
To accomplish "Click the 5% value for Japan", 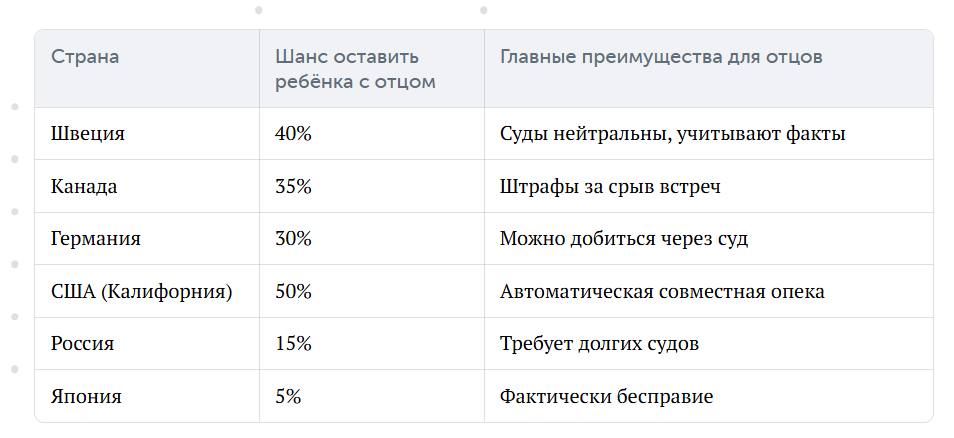I will pos(288,397).
